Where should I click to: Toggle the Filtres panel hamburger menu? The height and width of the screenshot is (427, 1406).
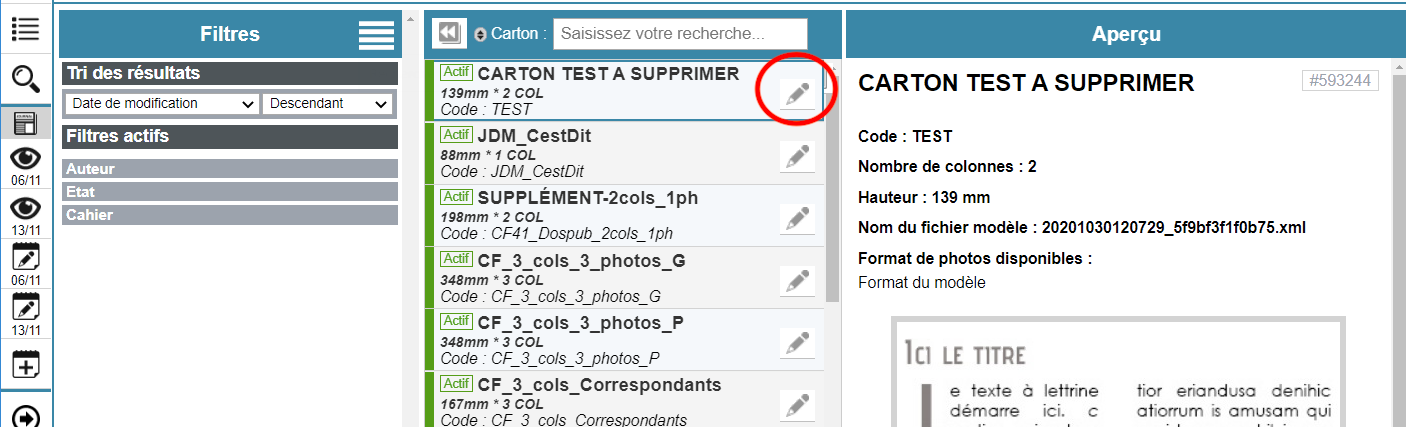point(376,35)
